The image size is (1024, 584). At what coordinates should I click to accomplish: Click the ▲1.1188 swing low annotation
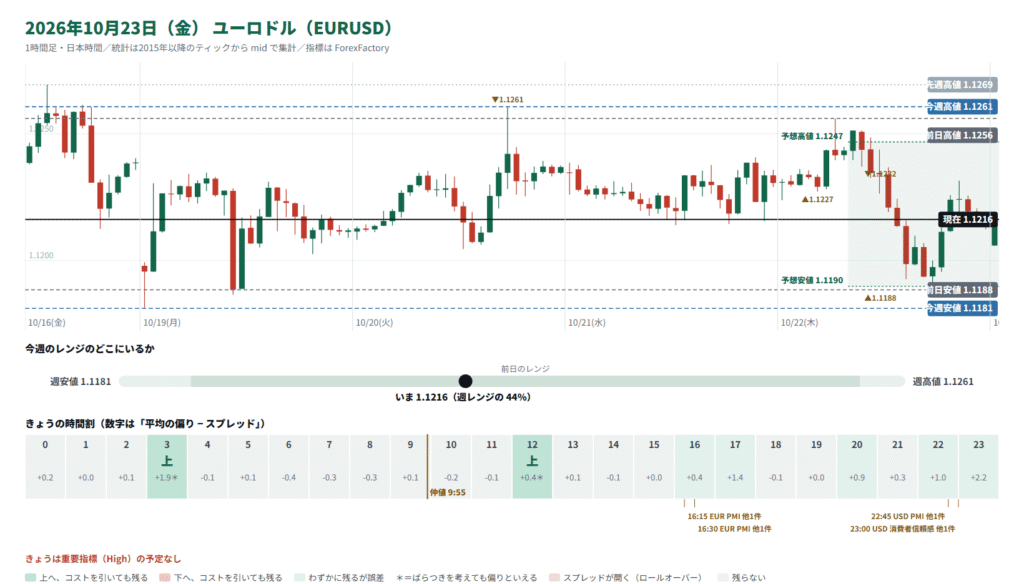coord(880,298)
